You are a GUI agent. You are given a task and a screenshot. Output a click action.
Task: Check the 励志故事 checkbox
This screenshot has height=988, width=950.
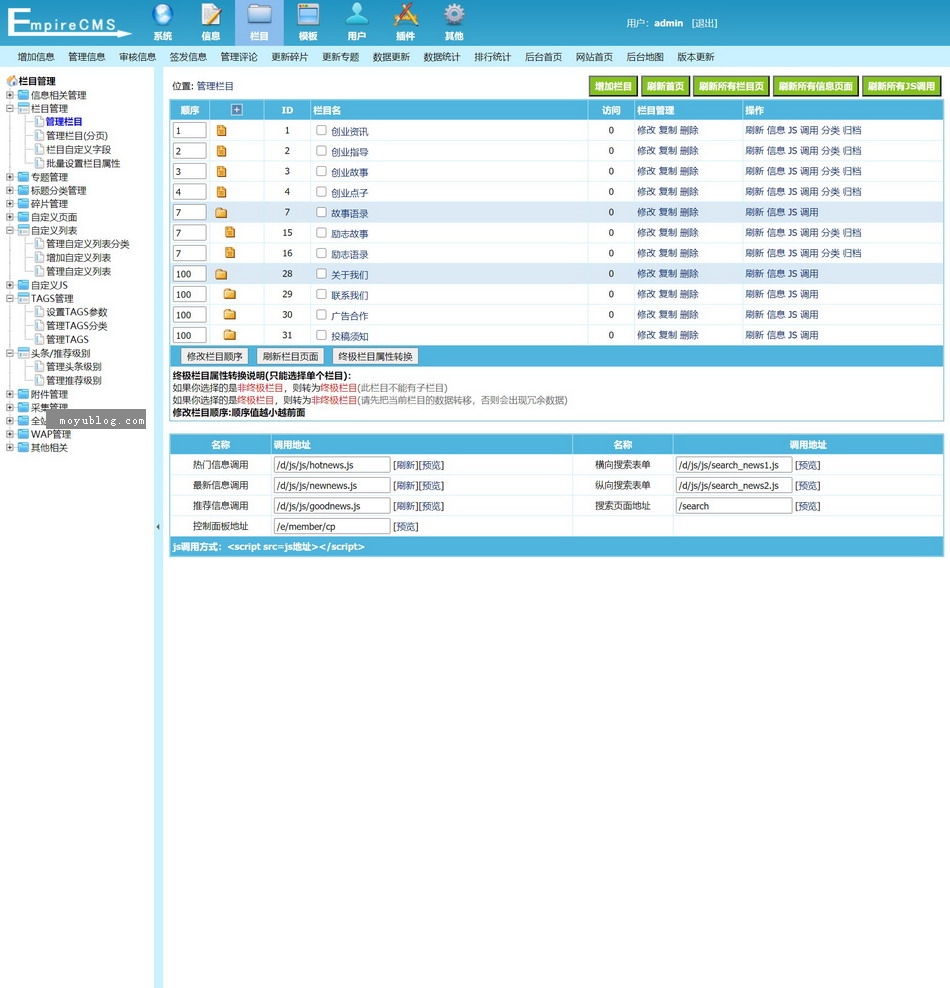(321, 233)
